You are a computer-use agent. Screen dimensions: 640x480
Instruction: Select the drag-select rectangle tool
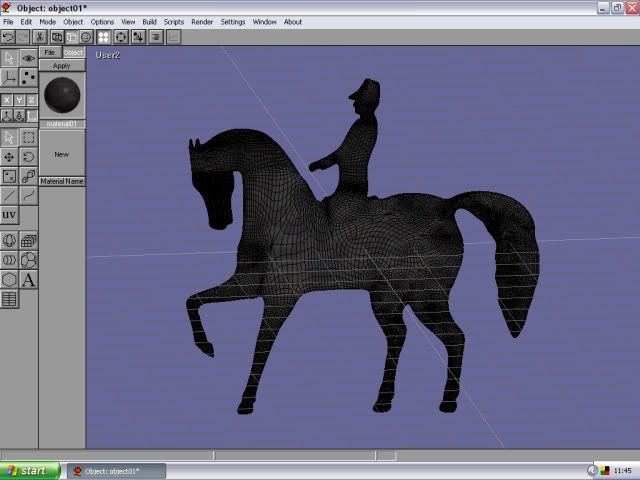28,138
